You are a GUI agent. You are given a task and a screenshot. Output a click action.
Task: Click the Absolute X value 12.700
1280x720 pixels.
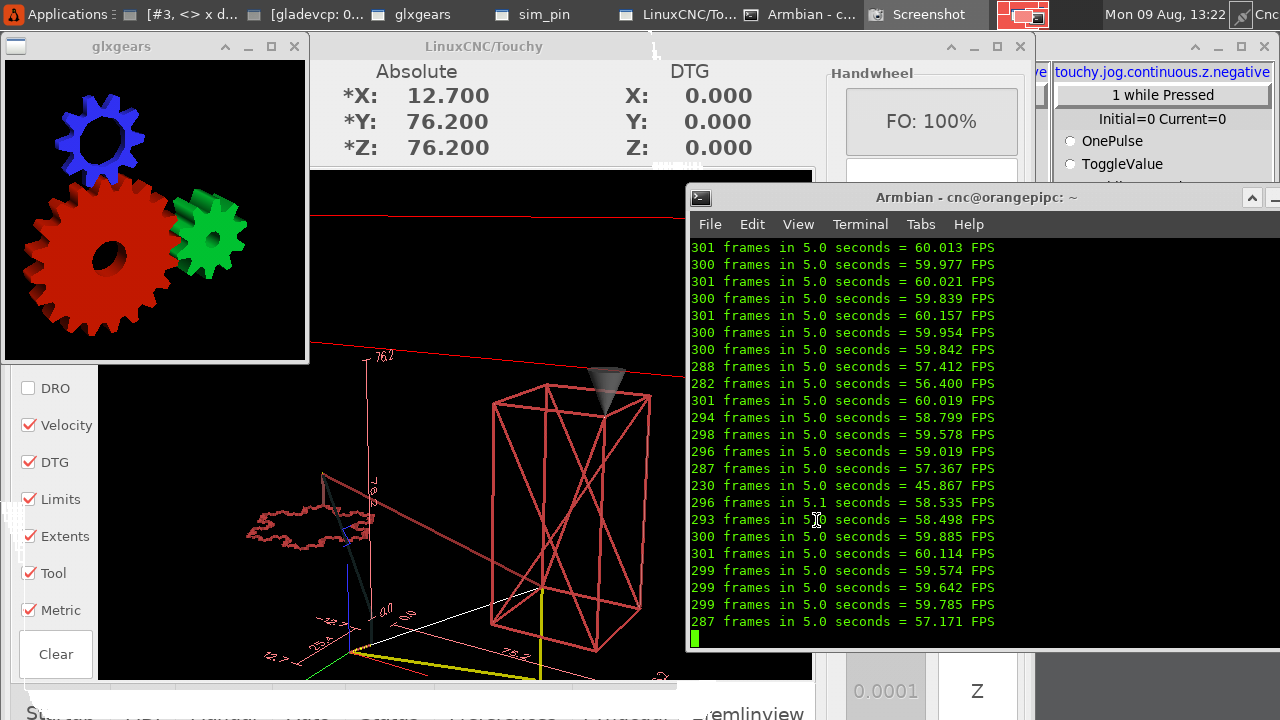click(448, 96)
